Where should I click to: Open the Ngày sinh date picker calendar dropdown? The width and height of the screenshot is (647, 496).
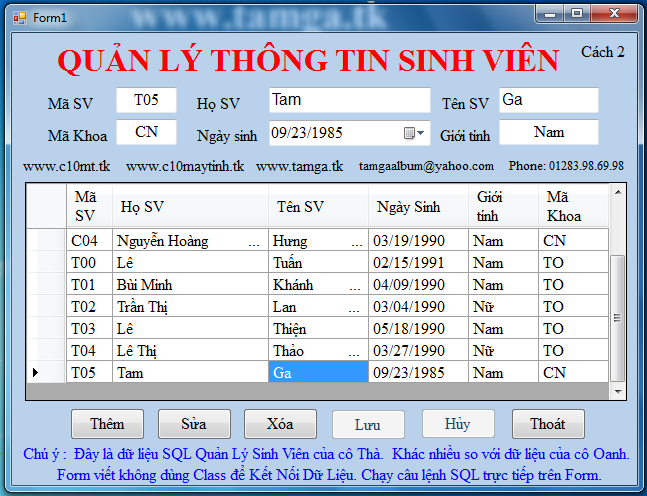pos(414,133)
